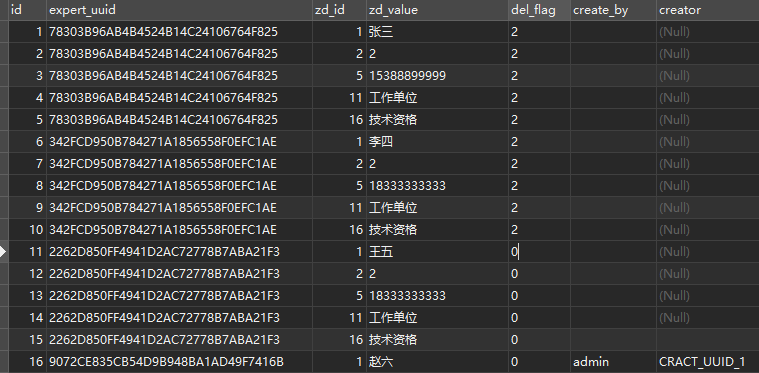This screenshot has height=373, width=759.
Task: Select the cell containing 李四
Action: 437,142
